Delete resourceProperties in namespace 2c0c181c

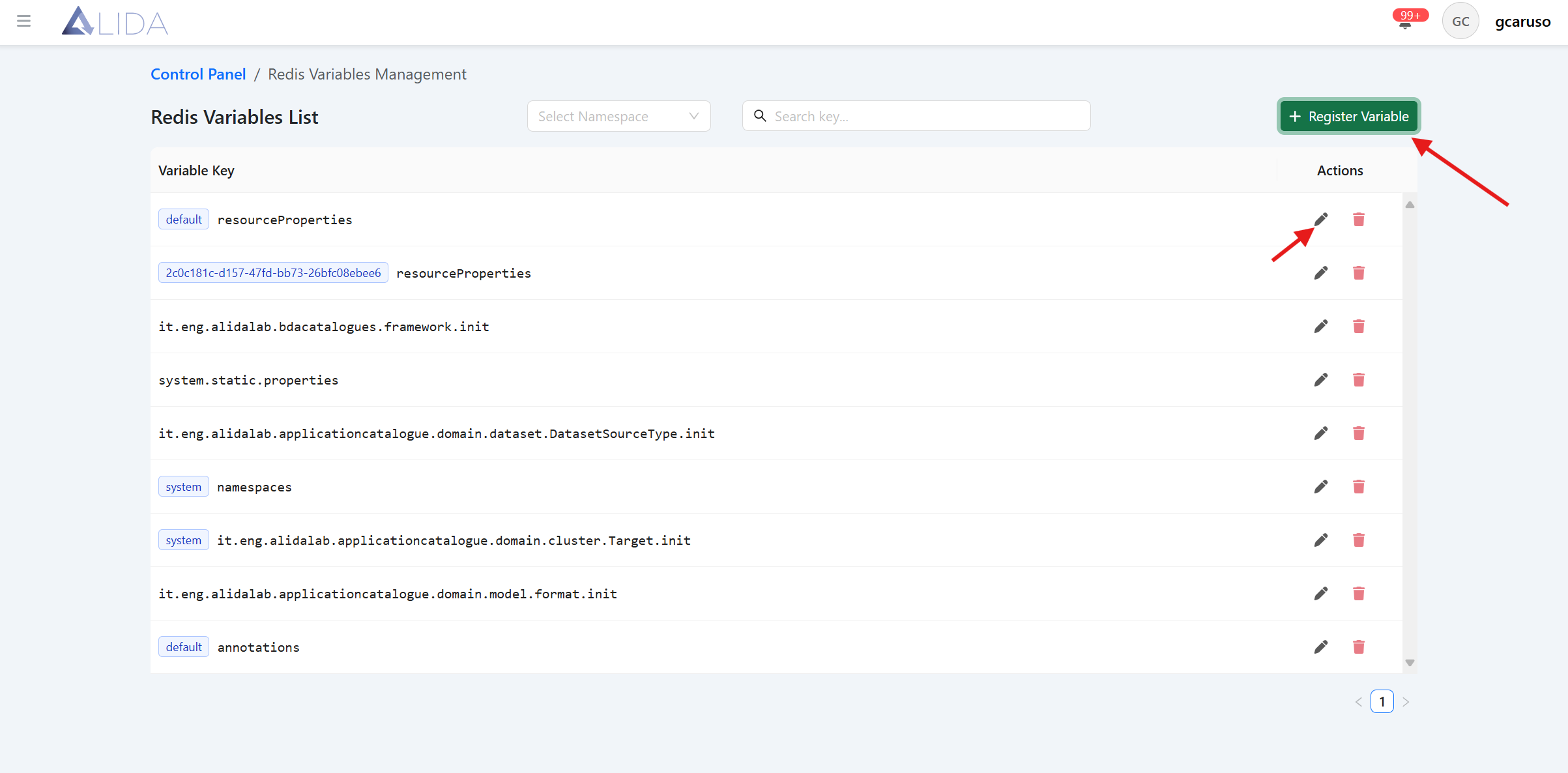(1359, 273)
